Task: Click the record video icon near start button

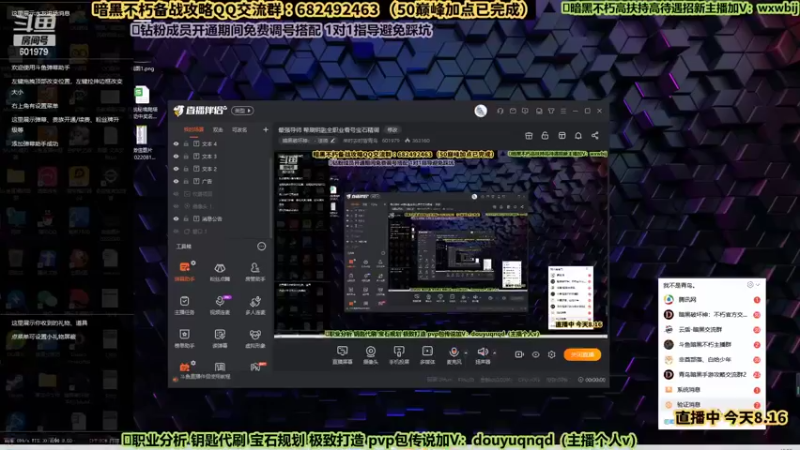Action: [519, 354]
